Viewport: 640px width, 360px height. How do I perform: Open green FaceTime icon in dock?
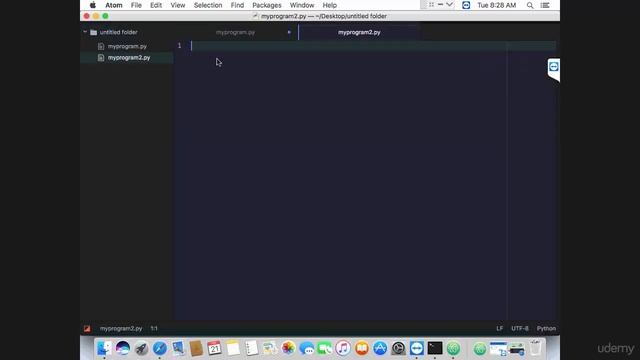click(x=325, y=348)
